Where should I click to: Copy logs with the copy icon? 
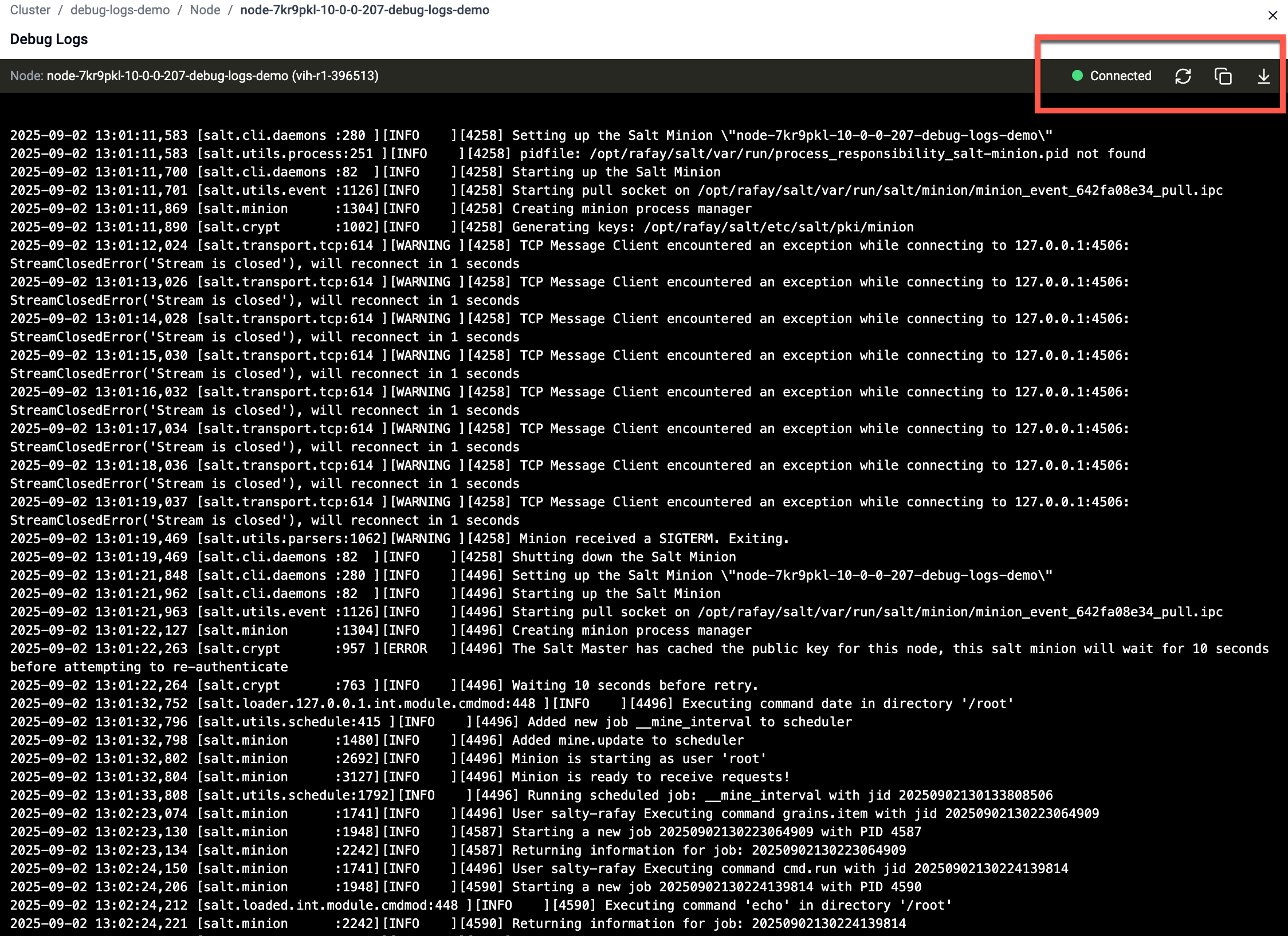pos(1223,76)
